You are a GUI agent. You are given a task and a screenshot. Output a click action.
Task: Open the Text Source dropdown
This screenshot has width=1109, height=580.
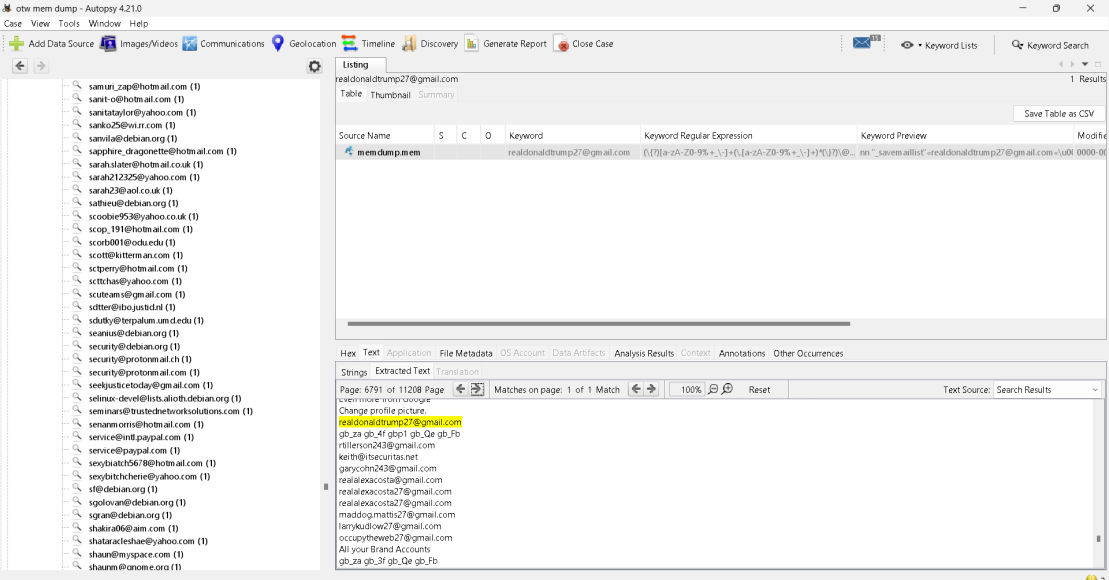coord(1047,390)
